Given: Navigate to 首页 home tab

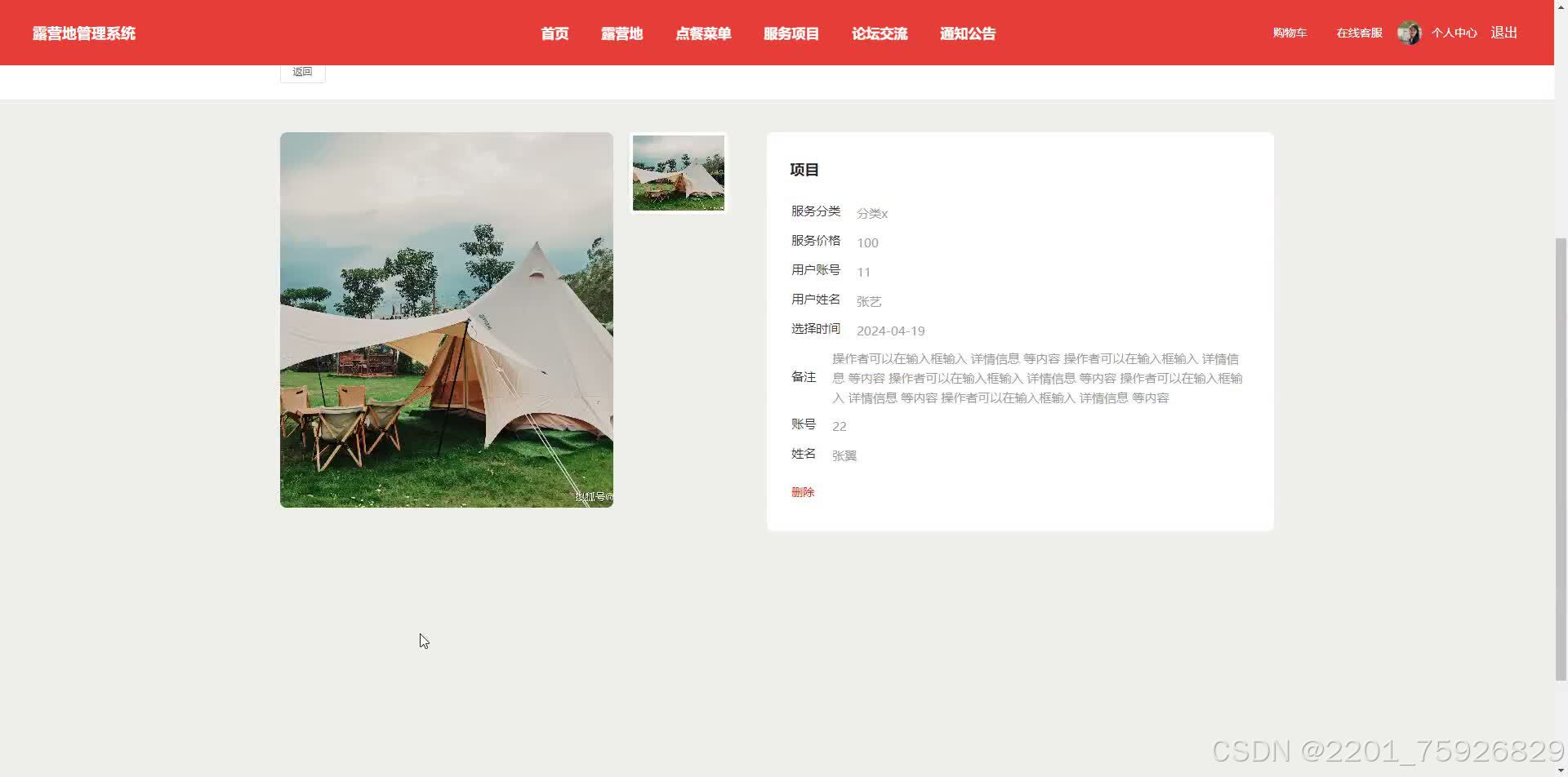Looking at the screenshot, I should point(555,33).
